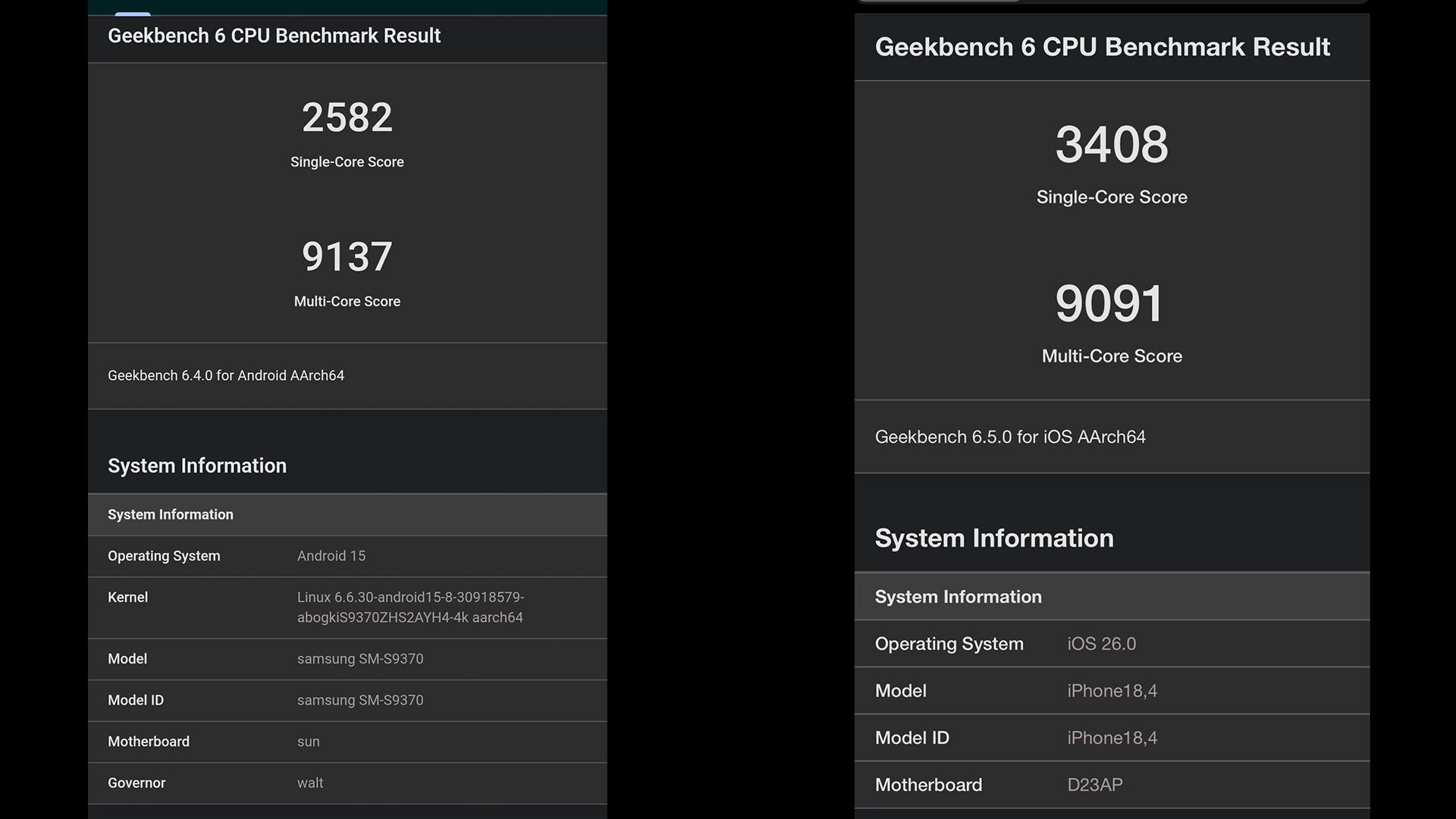The height and width of the screenshot is (819, 1456).
Task: Click the right 'Geekbench 6 CPU Benchmark Result' heading
Action: pos(1102,47)
